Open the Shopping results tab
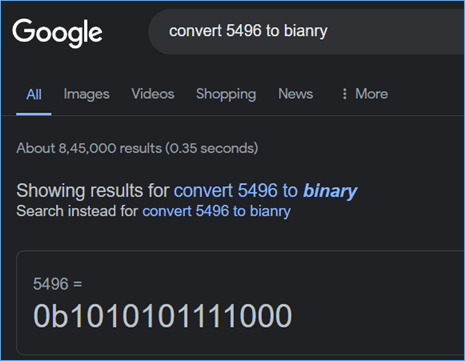The image size is (465, 361). 226,94
